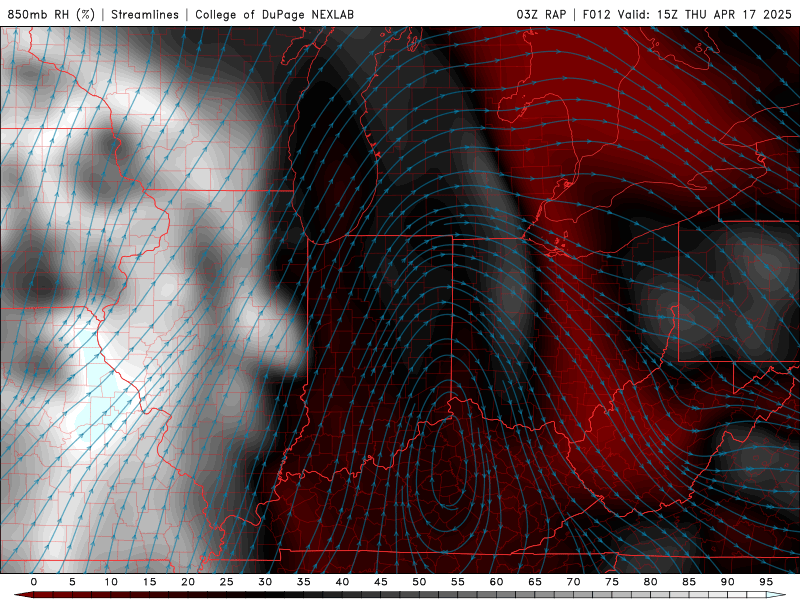Select the "03Z RAP" model run label
This screenshot has height=600, width=800.
pos(541,14)
